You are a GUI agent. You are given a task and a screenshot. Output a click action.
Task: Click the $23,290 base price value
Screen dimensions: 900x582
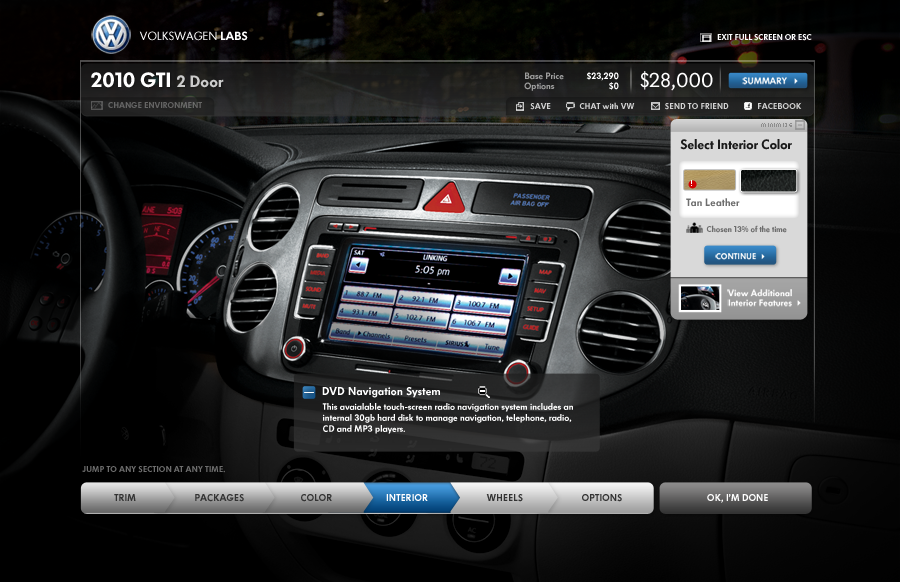[603, 76]
